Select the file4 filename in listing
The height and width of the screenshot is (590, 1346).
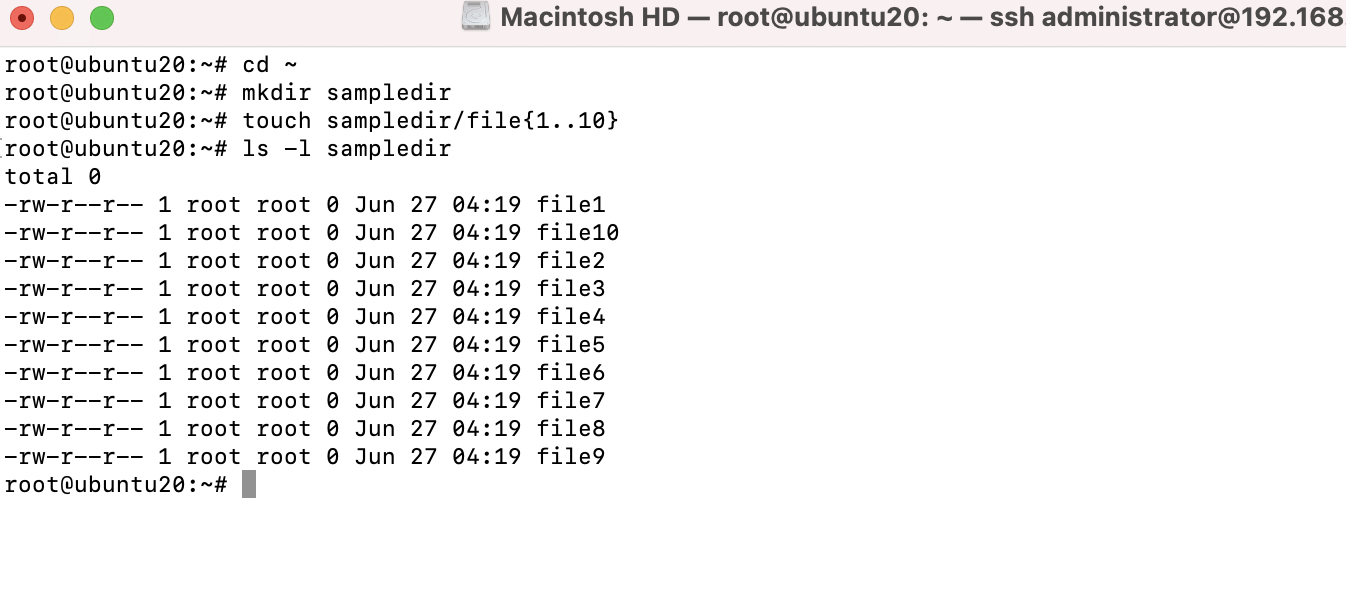pos(571,317)
